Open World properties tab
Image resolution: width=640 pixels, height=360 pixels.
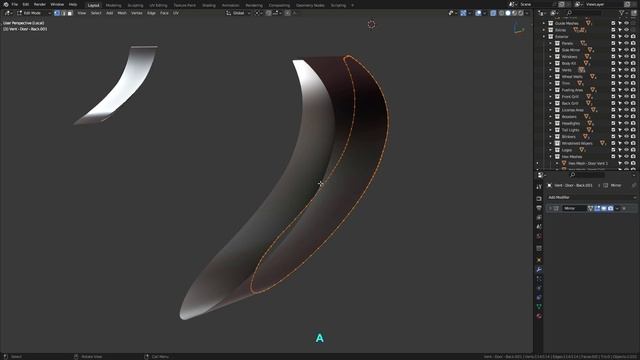coord(539,236)
